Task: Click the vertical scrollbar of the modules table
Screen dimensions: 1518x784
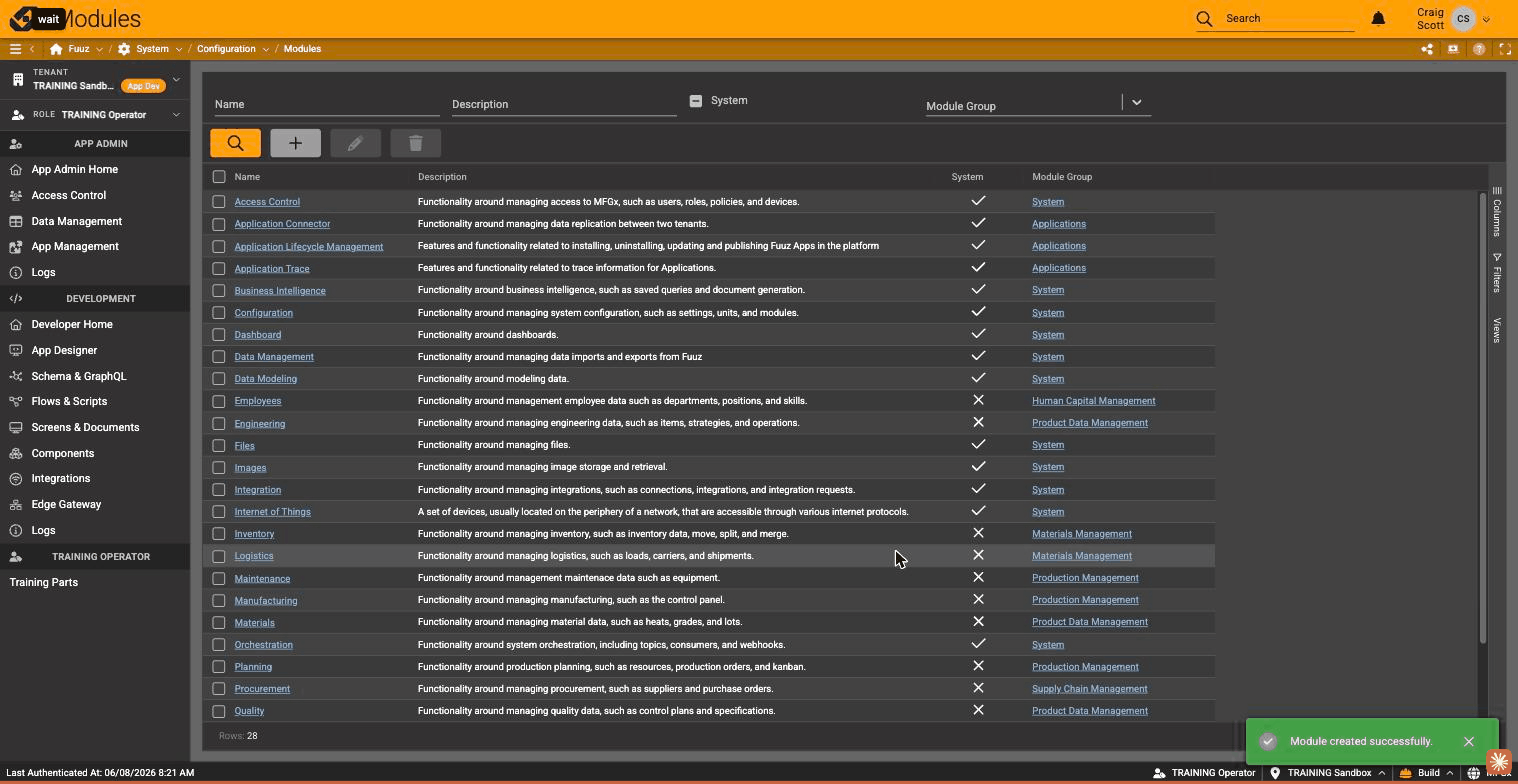Action: (1483, 420)
